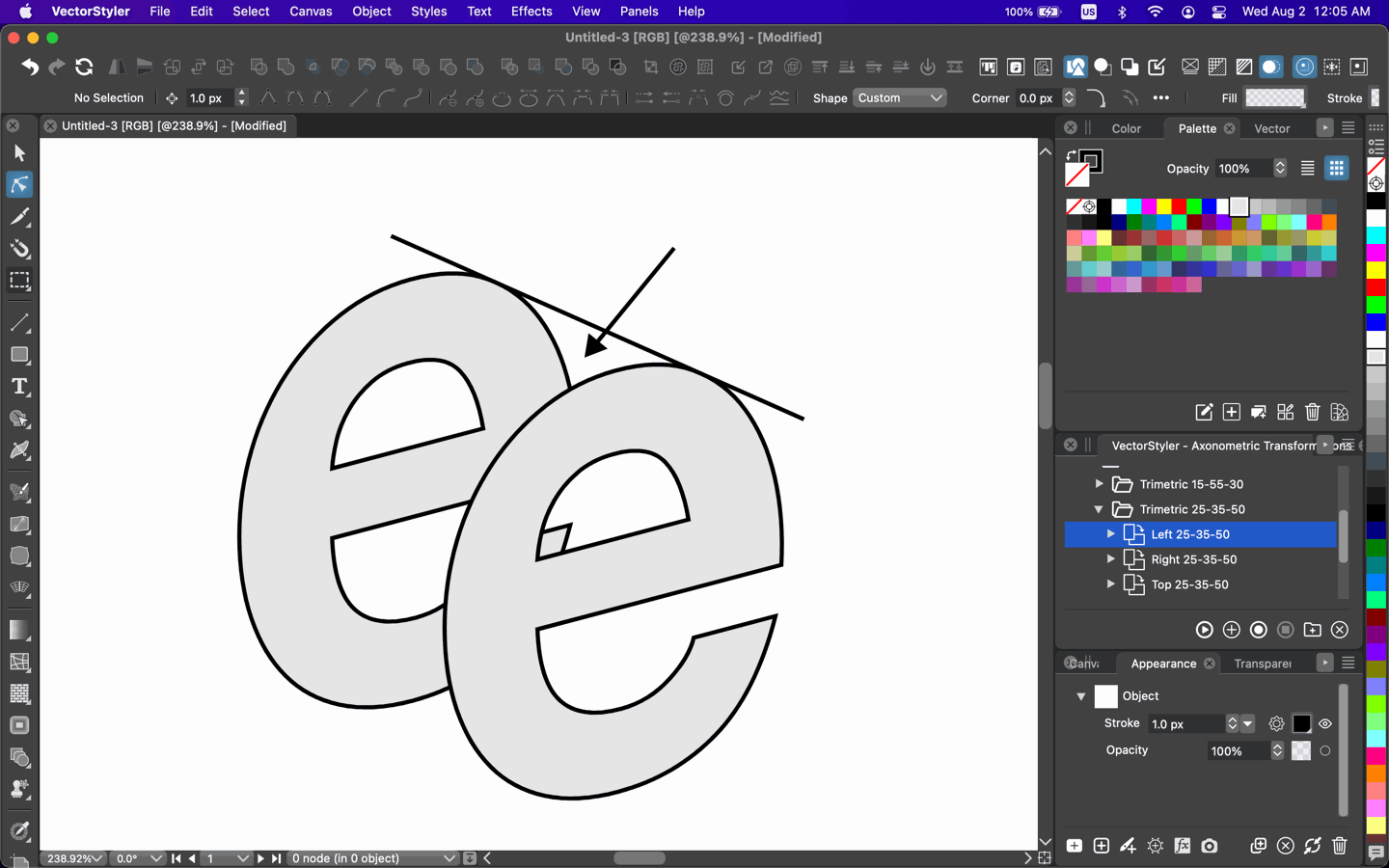Viewport: 1389px width, 868px height.
Task: Switch to the Color tab
Action: click(1126, 128)
